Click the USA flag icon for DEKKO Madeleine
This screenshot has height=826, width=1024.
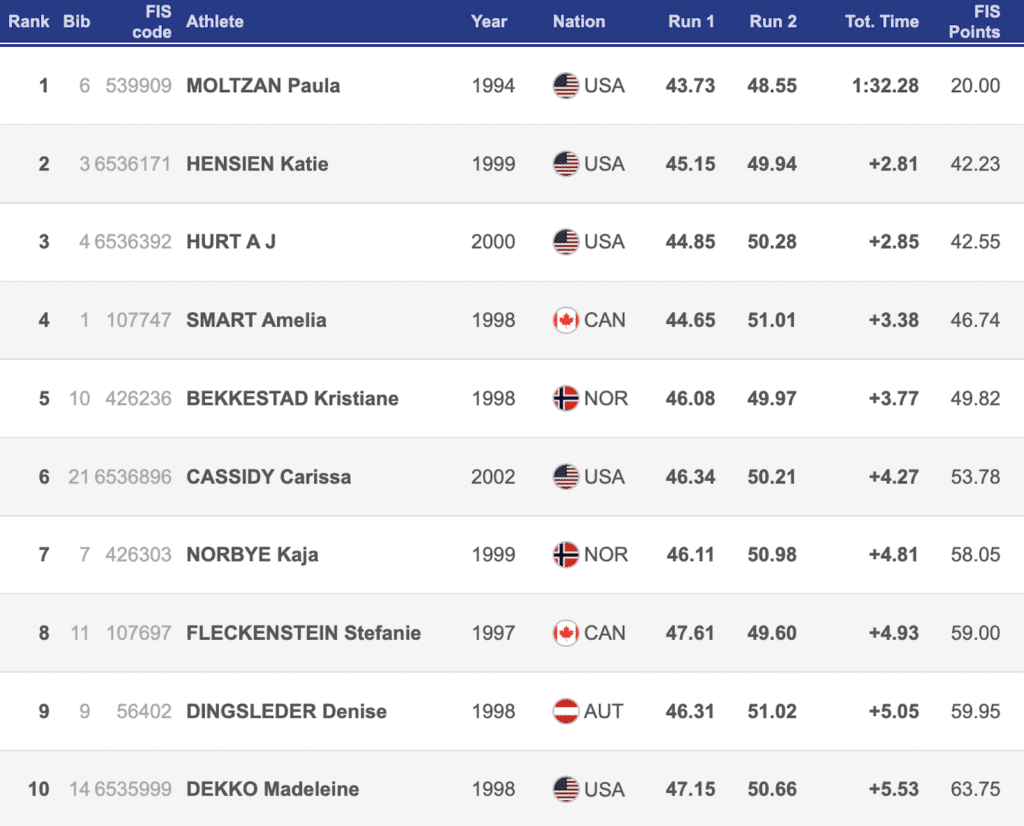tap(566, 789)
